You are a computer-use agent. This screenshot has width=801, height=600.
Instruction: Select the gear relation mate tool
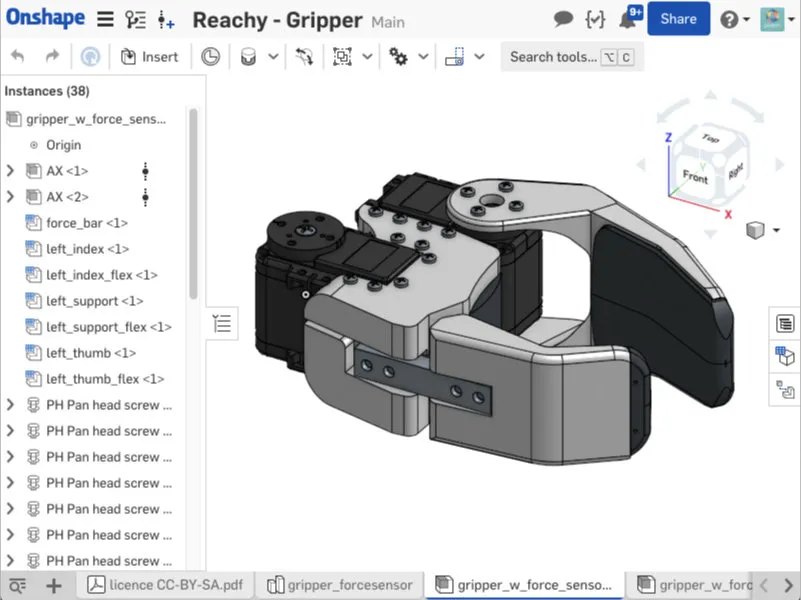pos(398,56)
